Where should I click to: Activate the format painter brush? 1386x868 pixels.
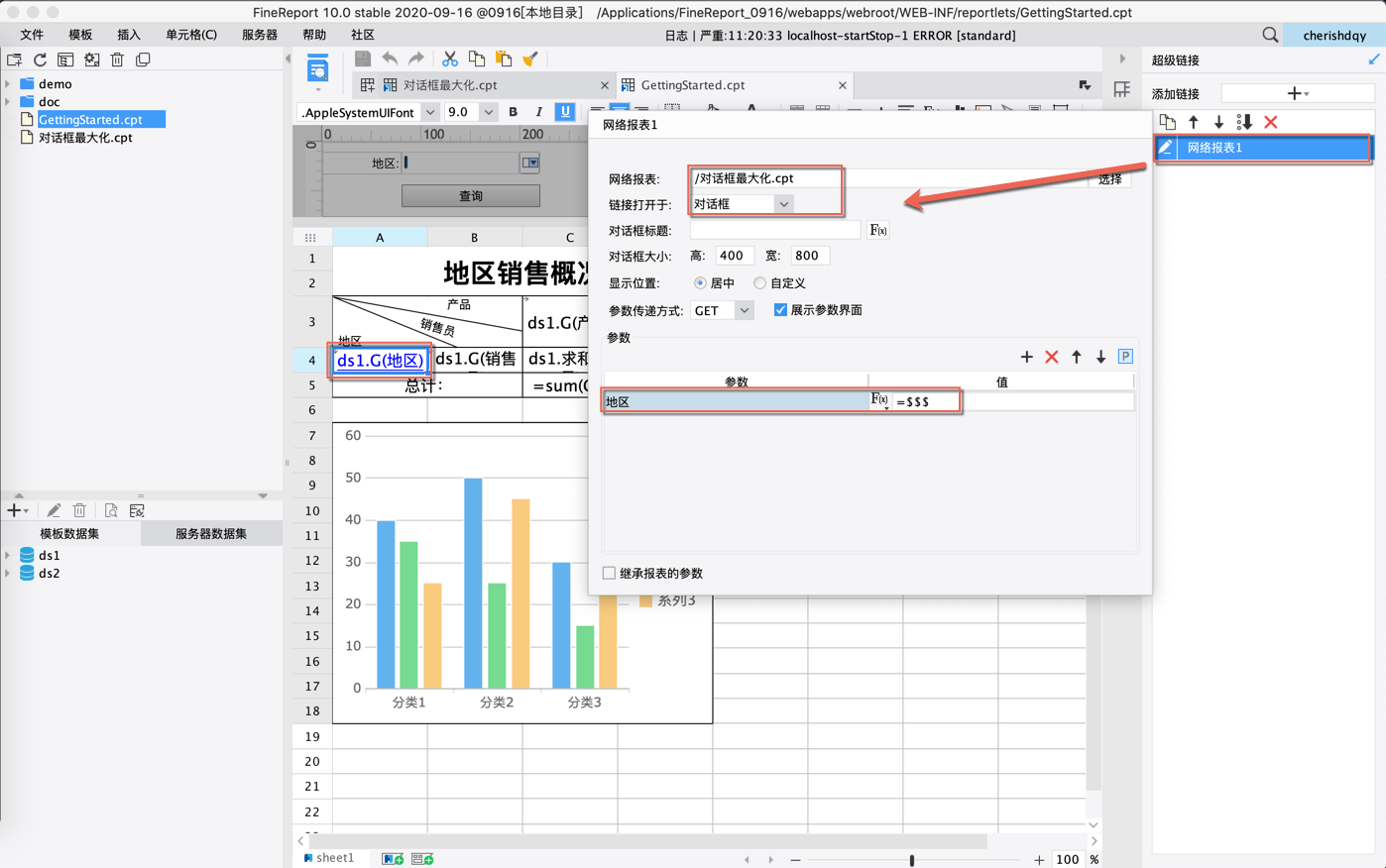[x=530, y=59]
